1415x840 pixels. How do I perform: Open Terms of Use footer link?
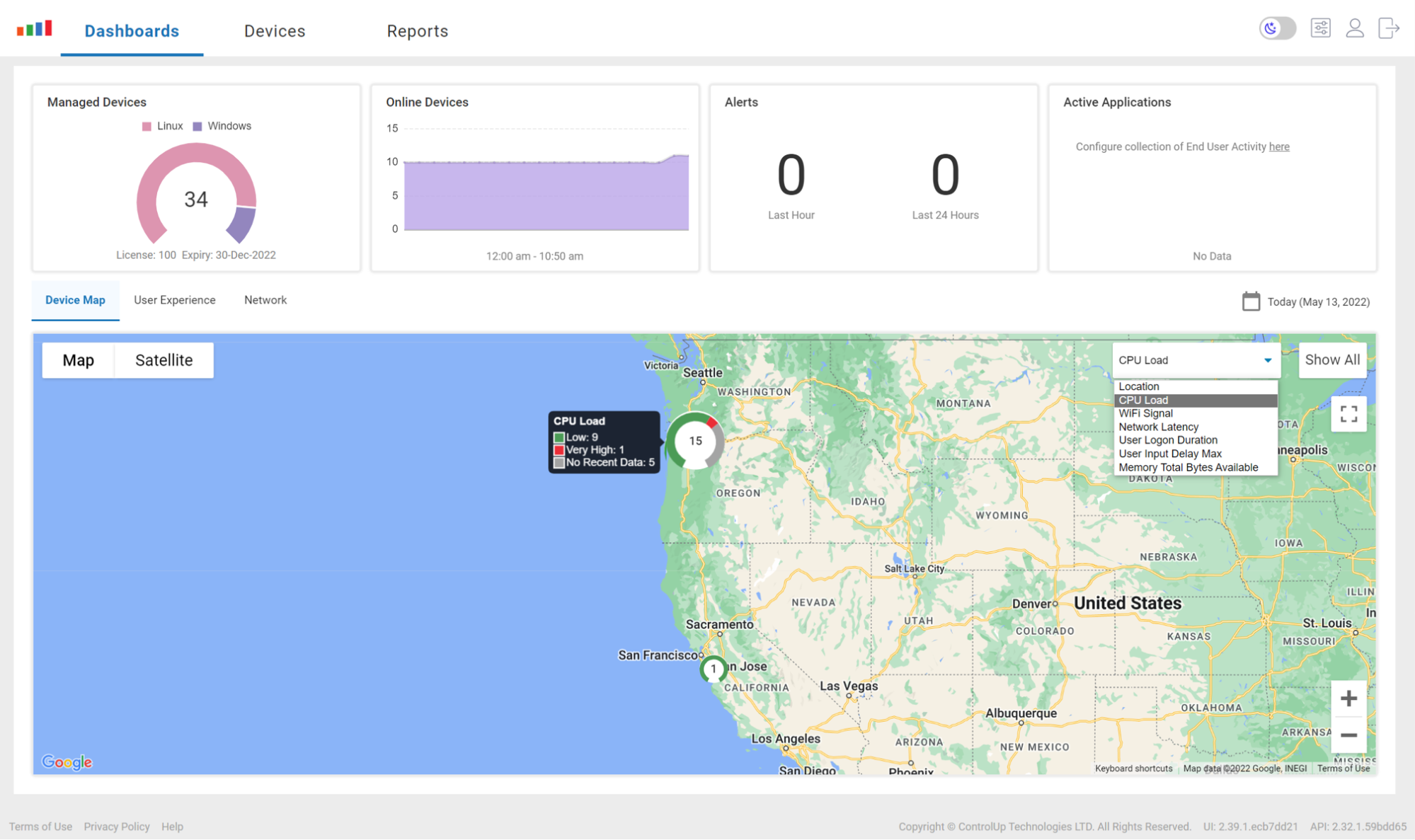click(40, 827)
